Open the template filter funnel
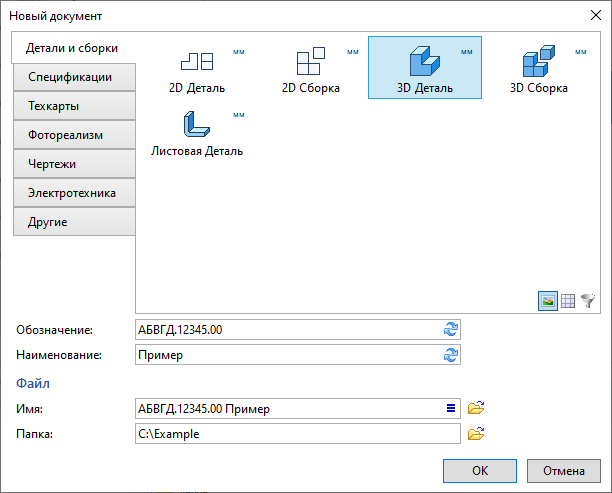This screenshot has height=493, width=612. (587, 300)
